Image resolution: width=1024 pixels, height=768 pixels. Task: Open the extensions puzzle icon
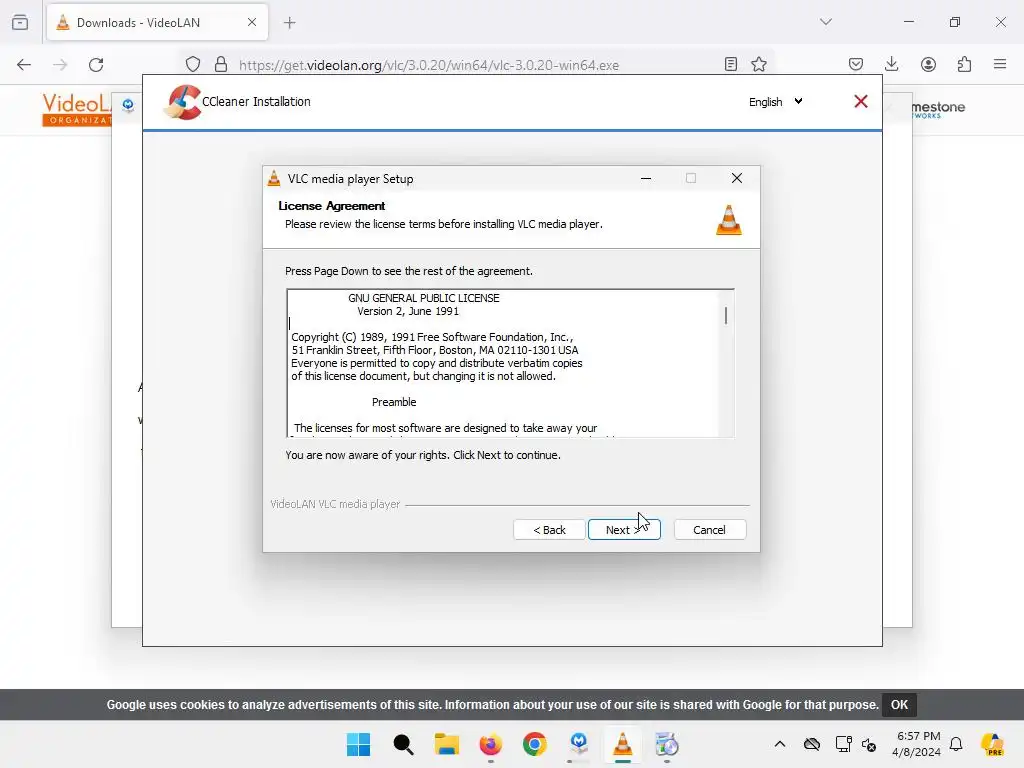[964, 64]
